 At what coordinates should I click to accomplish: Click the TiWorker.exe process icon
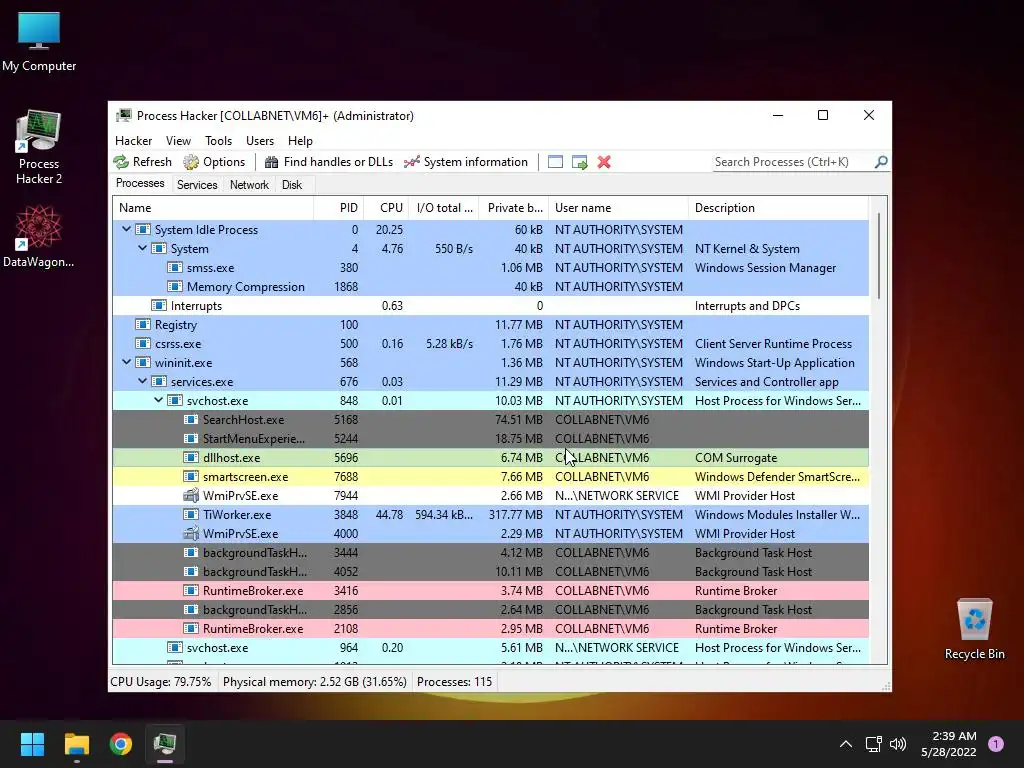[x=191, y=514]
